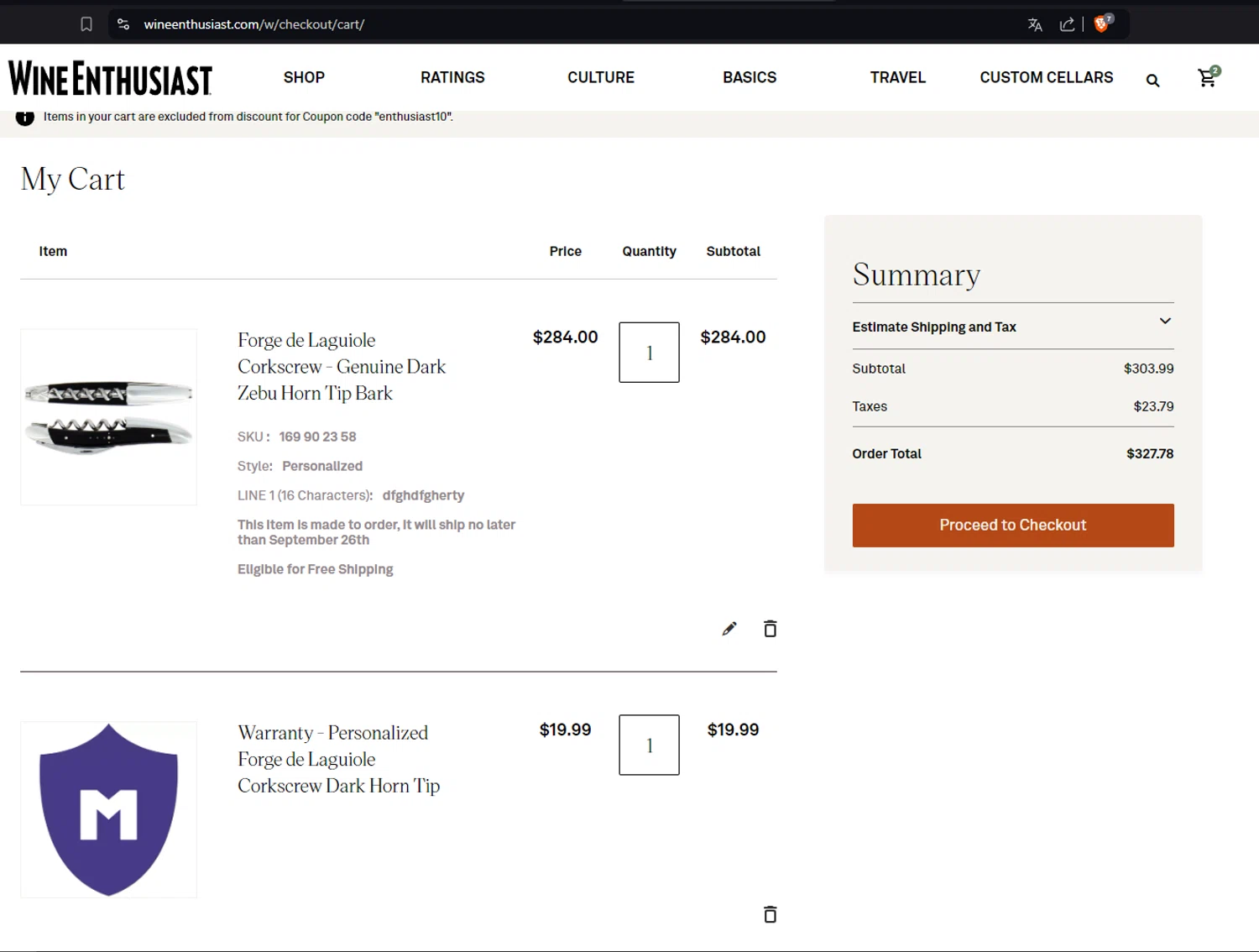Click the My Cart heading

[x=73, y=180]
